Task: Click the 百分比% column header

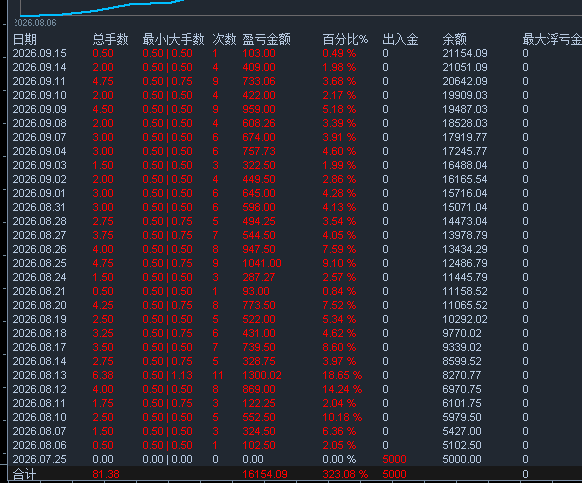Action: click(345, 39)
